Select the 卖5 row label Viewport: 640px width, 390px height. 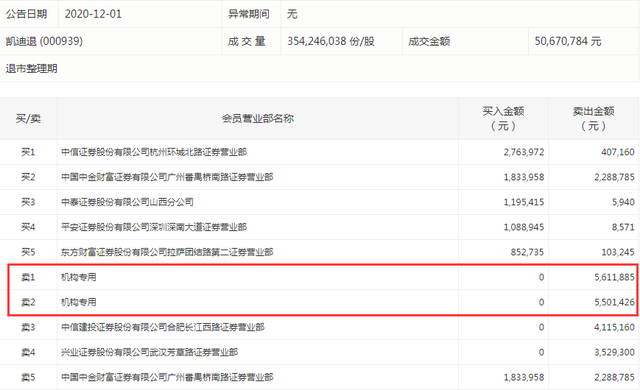[28, 377]
